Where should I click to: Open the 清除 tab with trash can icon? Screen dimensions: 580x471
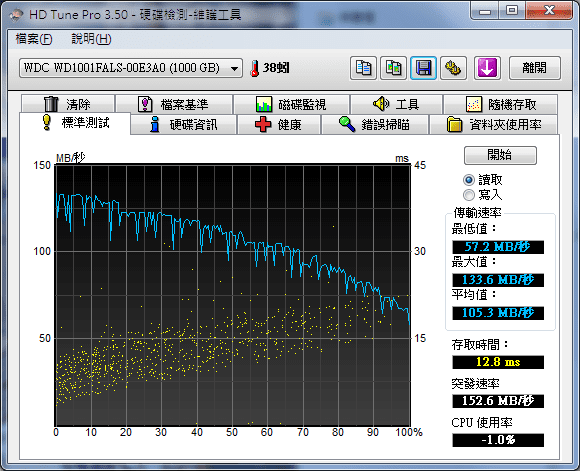tap(68, 104)
